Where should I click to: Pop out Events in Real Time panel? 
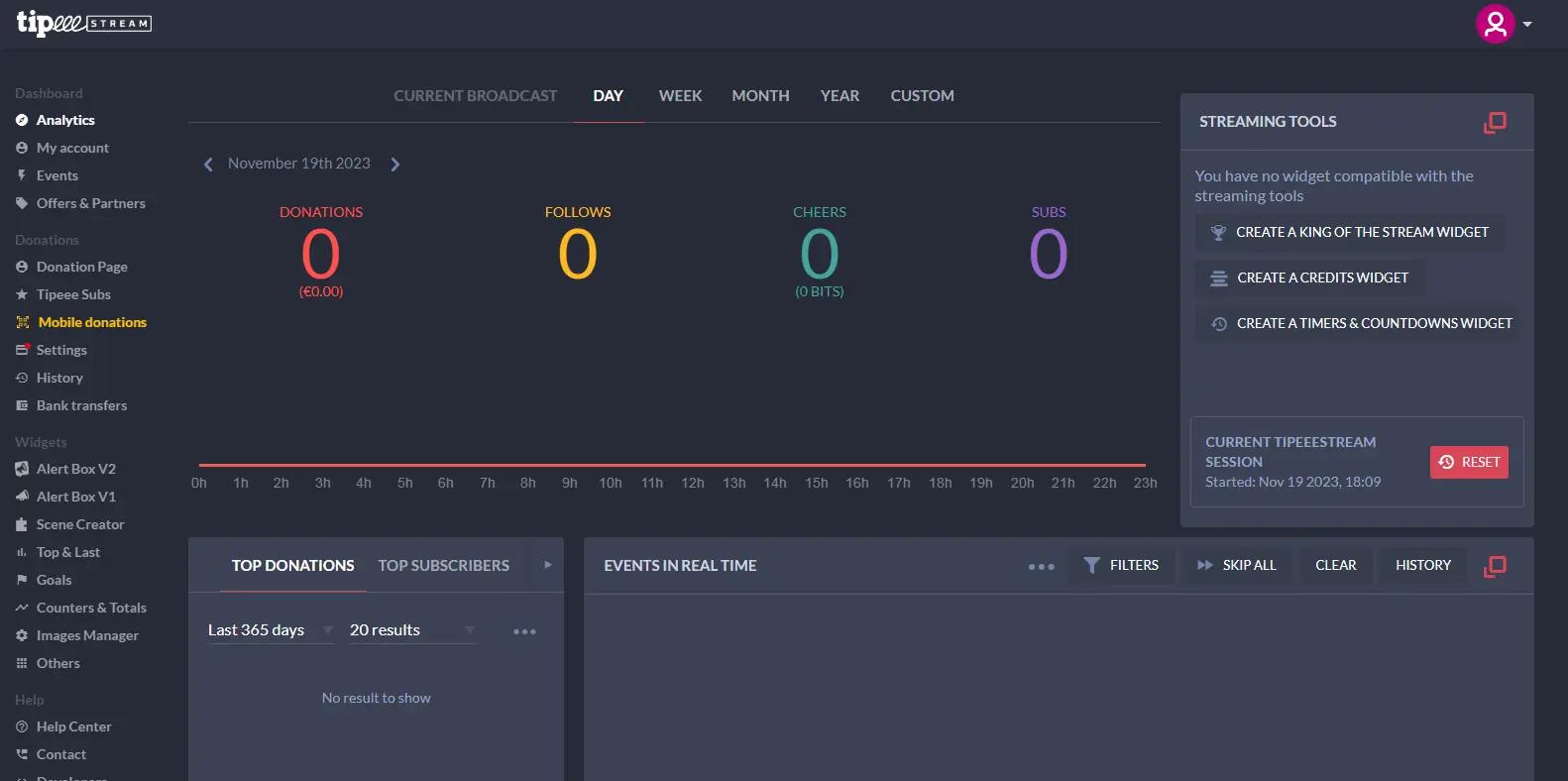pyautogui.click(x=1495, y=566)
